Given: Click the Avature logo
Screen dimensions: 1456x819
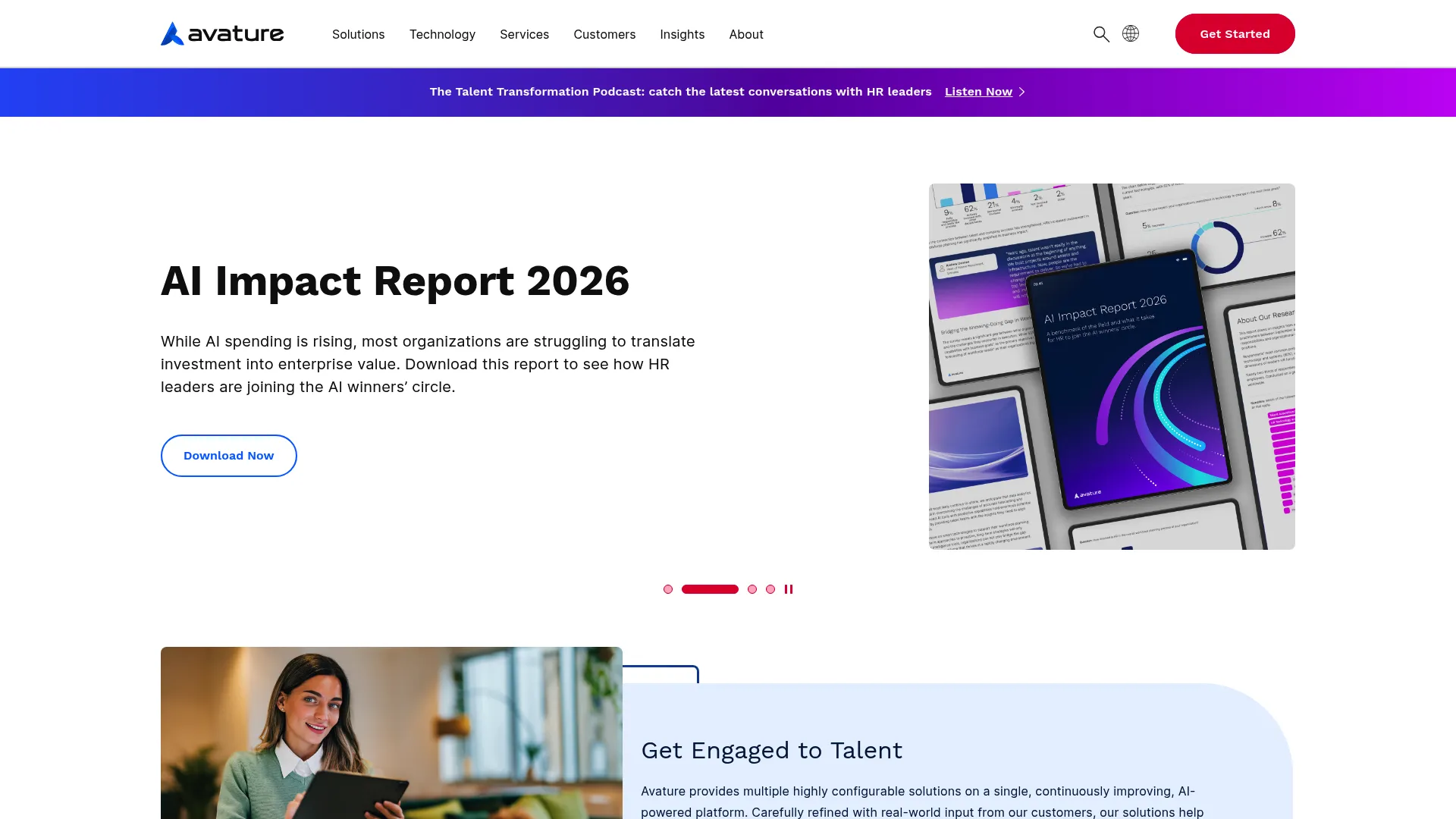Looking at the screenshot, I should [222, 33].
